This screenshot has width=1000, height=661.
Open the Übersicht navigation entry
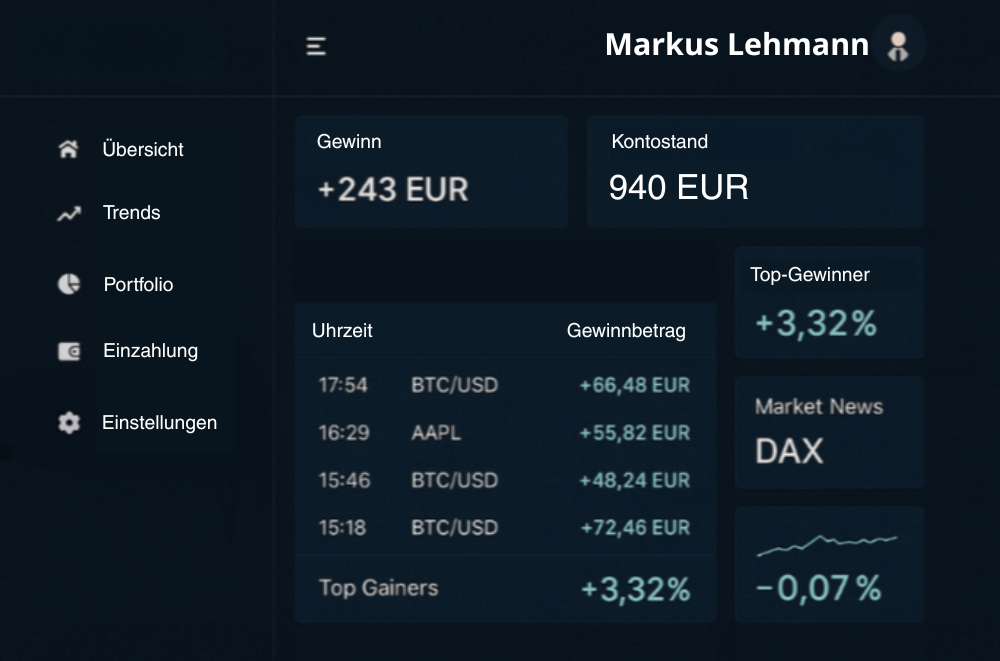pos(141,149)
